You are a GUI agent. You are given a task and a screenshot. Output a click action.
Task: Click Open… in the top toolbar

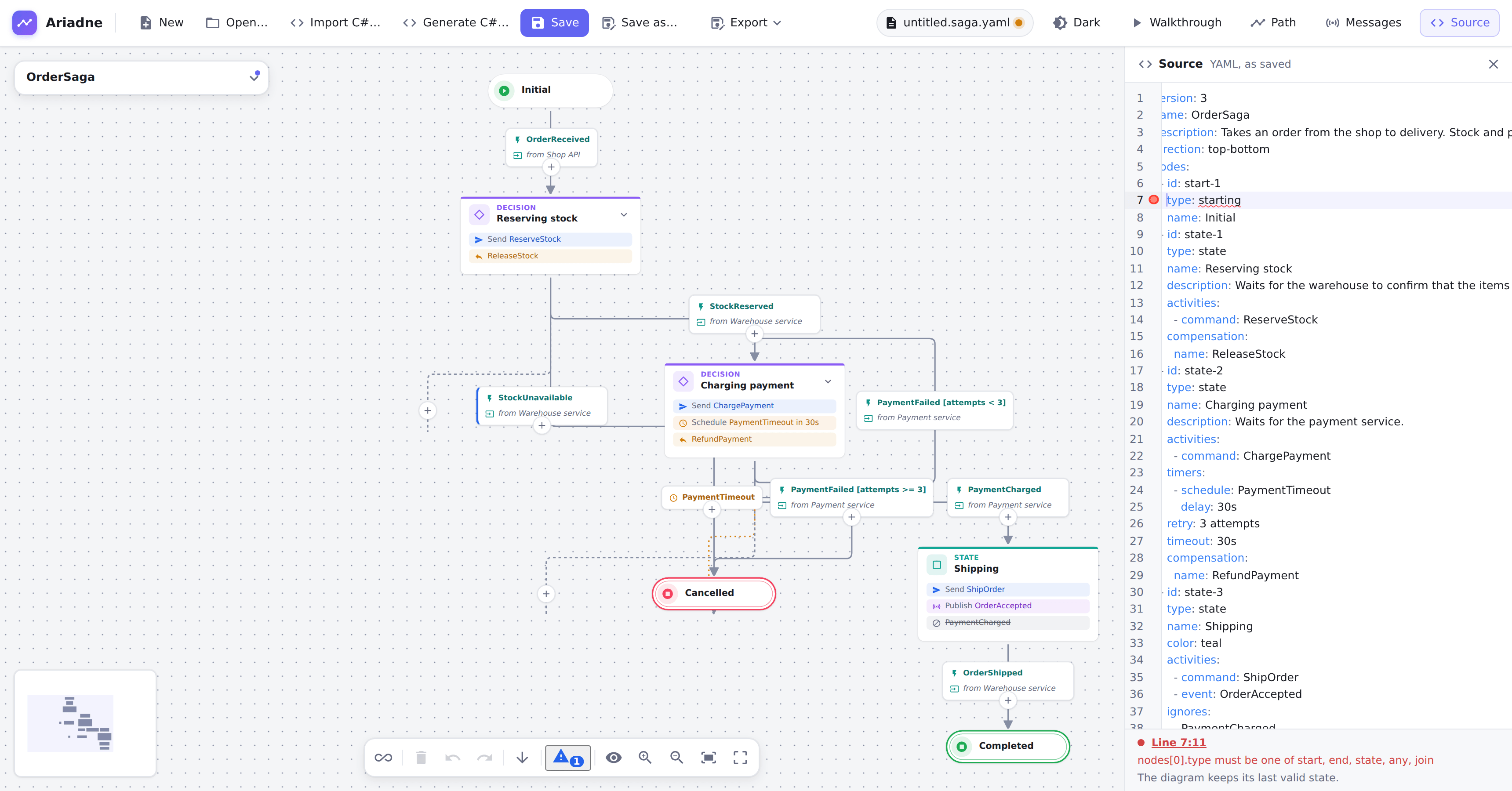pos(236,23)
